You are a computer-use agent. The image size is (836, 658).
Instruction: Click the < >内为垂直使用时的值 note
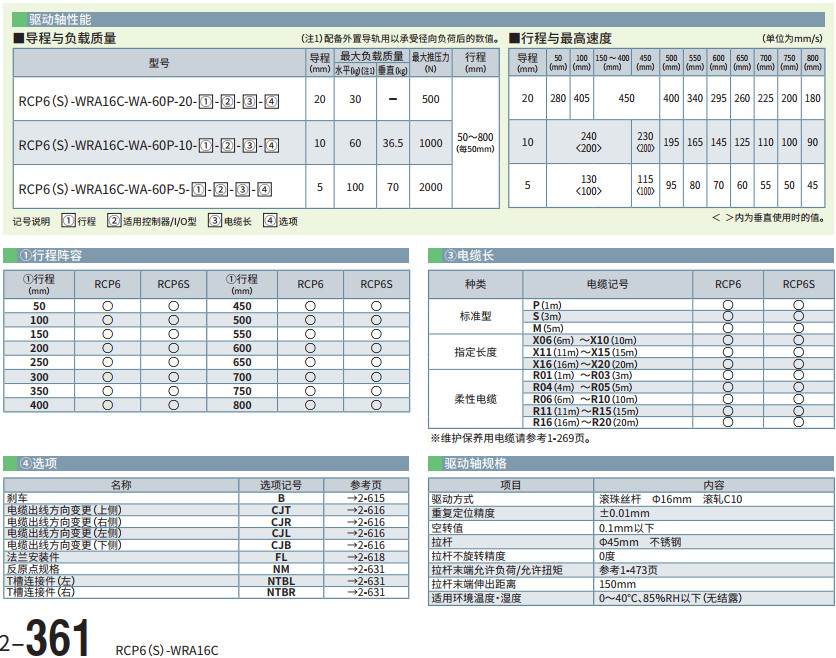coord(768,218)
